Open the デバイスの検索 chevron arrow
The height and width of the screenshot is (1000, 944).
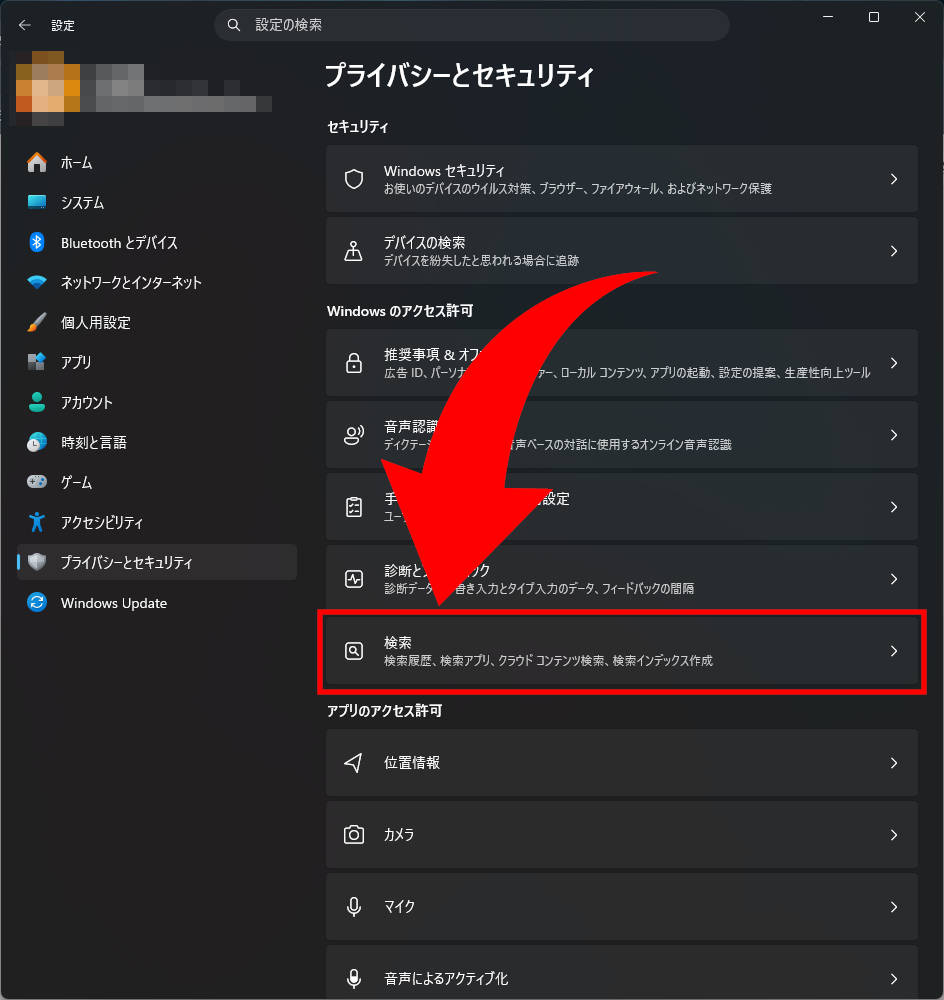point(894,251)
